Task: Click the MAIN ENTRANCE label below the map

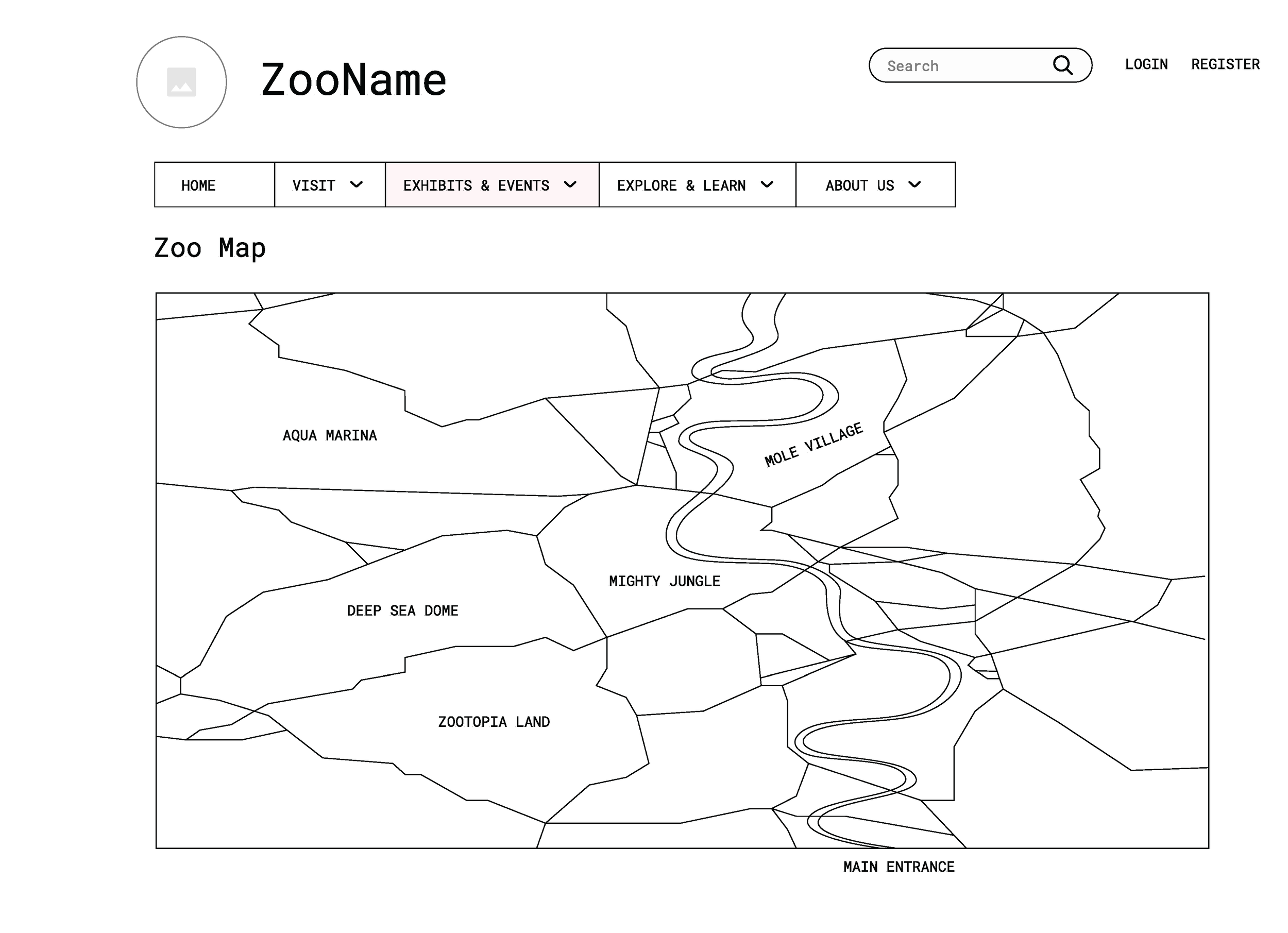Action: pyautogui.click(x=899, y=867)
